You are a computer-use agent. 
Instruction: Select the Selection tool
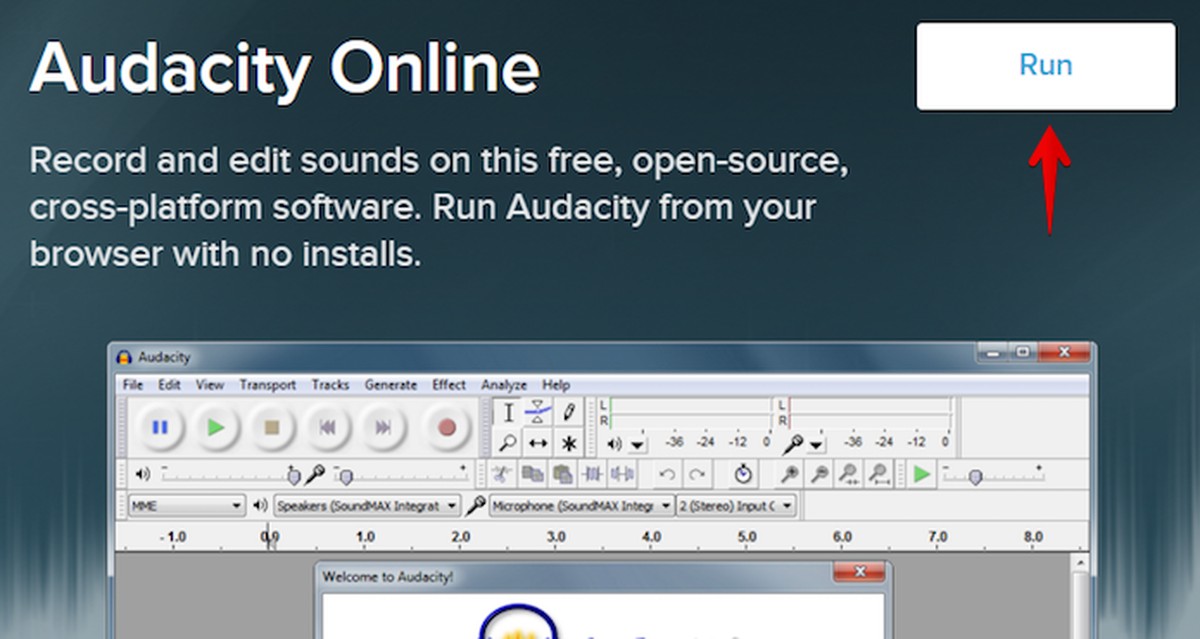point(510,412)
